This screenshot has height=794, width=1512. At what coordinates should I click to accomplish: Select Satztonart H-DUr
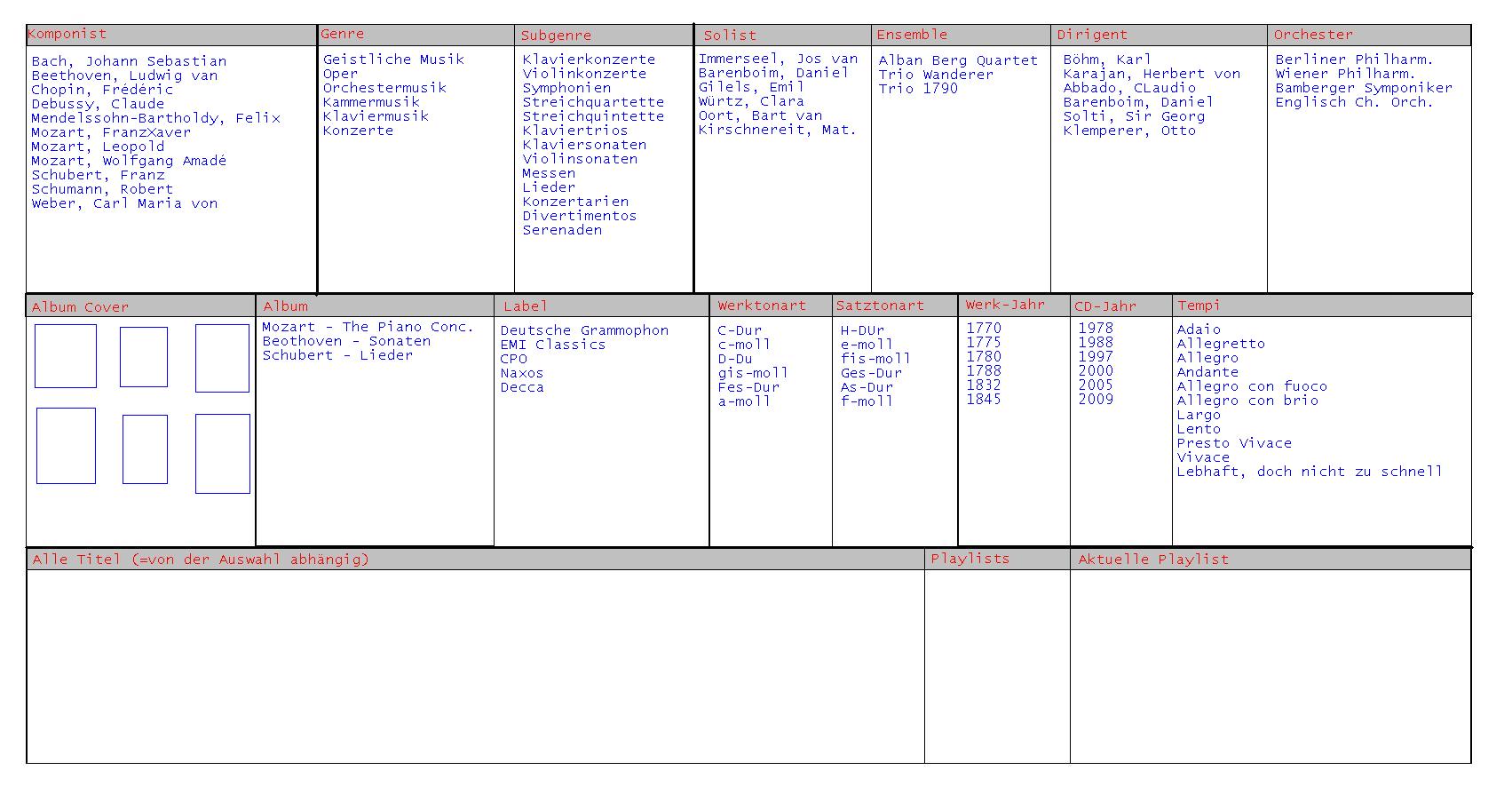(862, 330)
